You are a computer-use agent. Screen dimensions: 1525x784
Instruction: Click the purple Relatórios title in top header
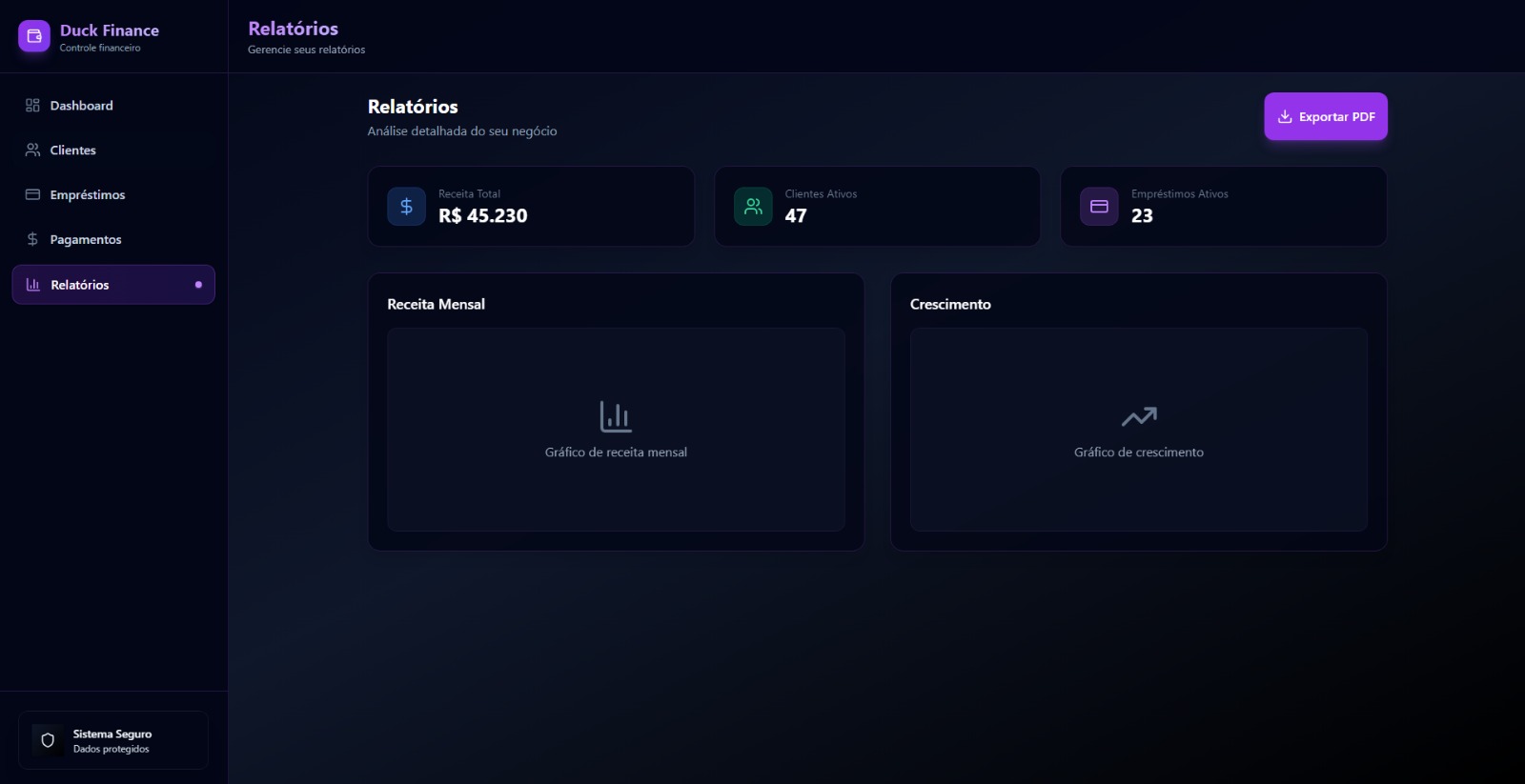(x=294, y=29)
